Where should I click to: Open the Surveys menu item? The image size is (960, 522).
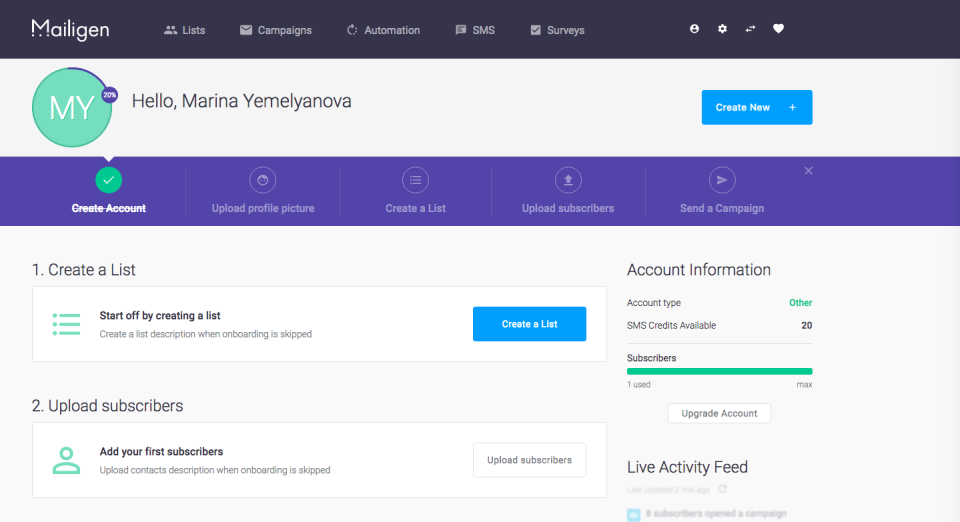[557, 30]
